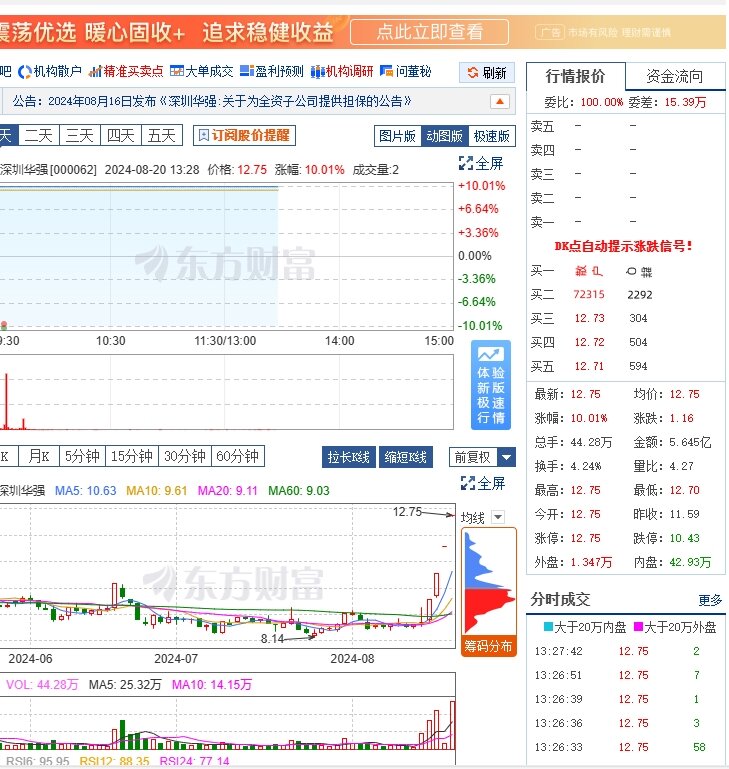Click 缩短K线 shorten K-line button

[406, 457]
